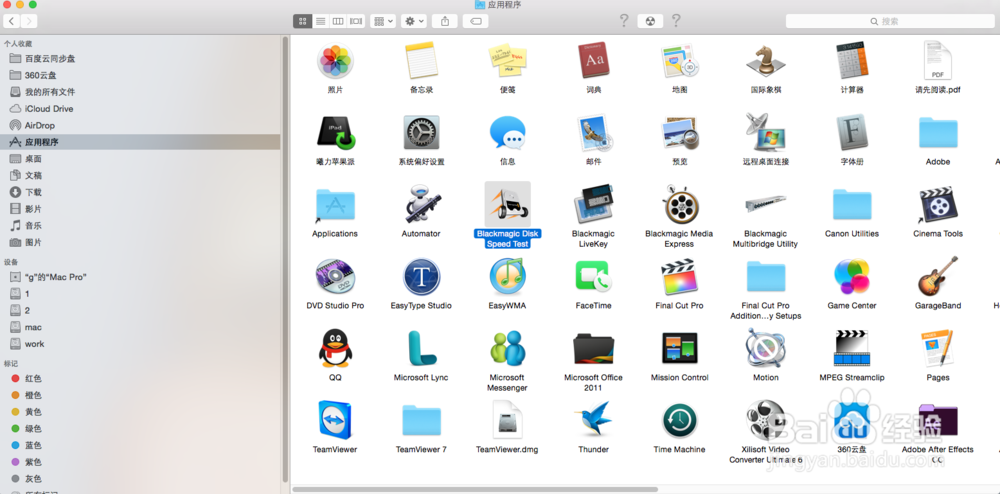The image size is (1000, 494).
Task: Open Blackmagic Media Express
Action: (679, 205)
